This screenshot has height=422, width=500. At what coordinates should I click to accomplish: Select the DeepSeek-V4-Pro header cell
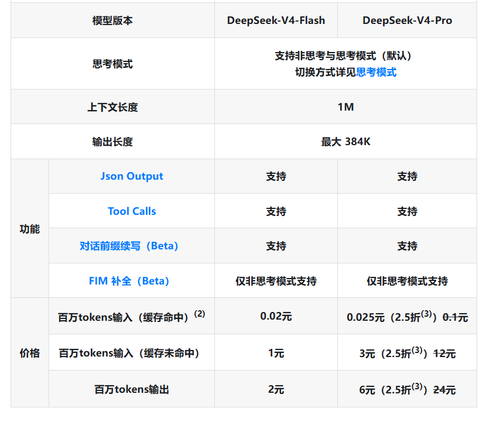tap(407, 20)
